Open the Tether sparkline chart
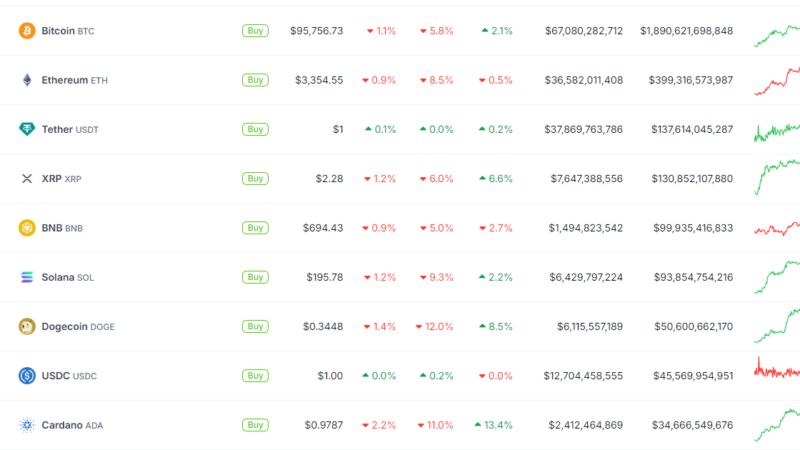 pyautogui.click(x=777, y=132)
